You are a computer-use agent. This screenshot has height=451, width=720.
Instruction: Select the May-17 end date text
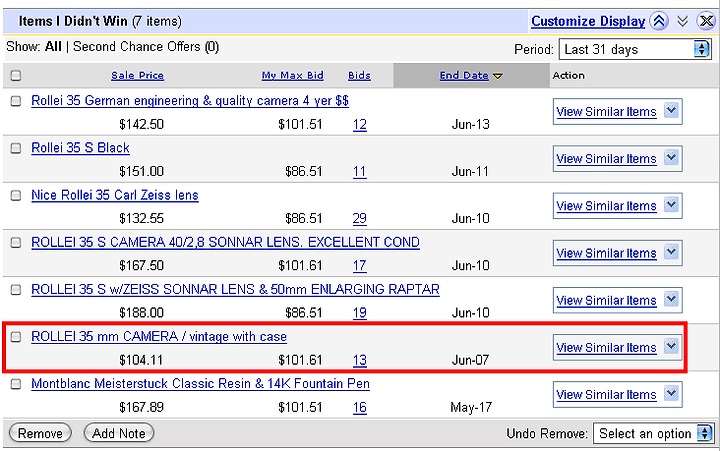tap(471, 407)
